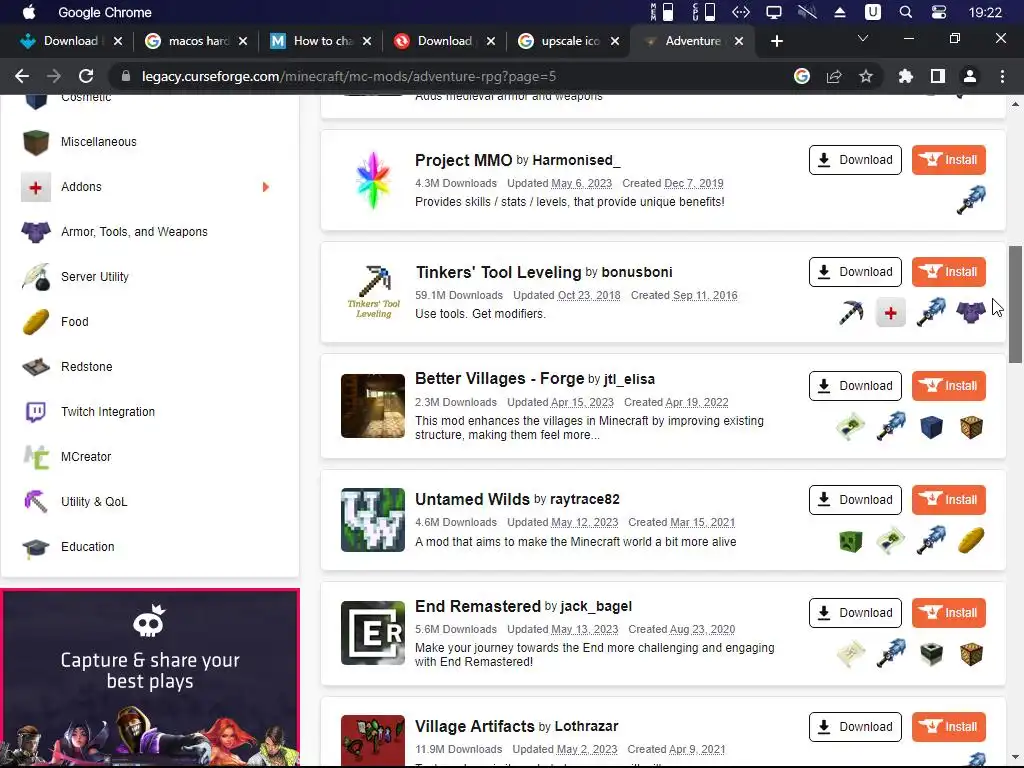Click note block icon on End Remastered

[x=971, y=653]
